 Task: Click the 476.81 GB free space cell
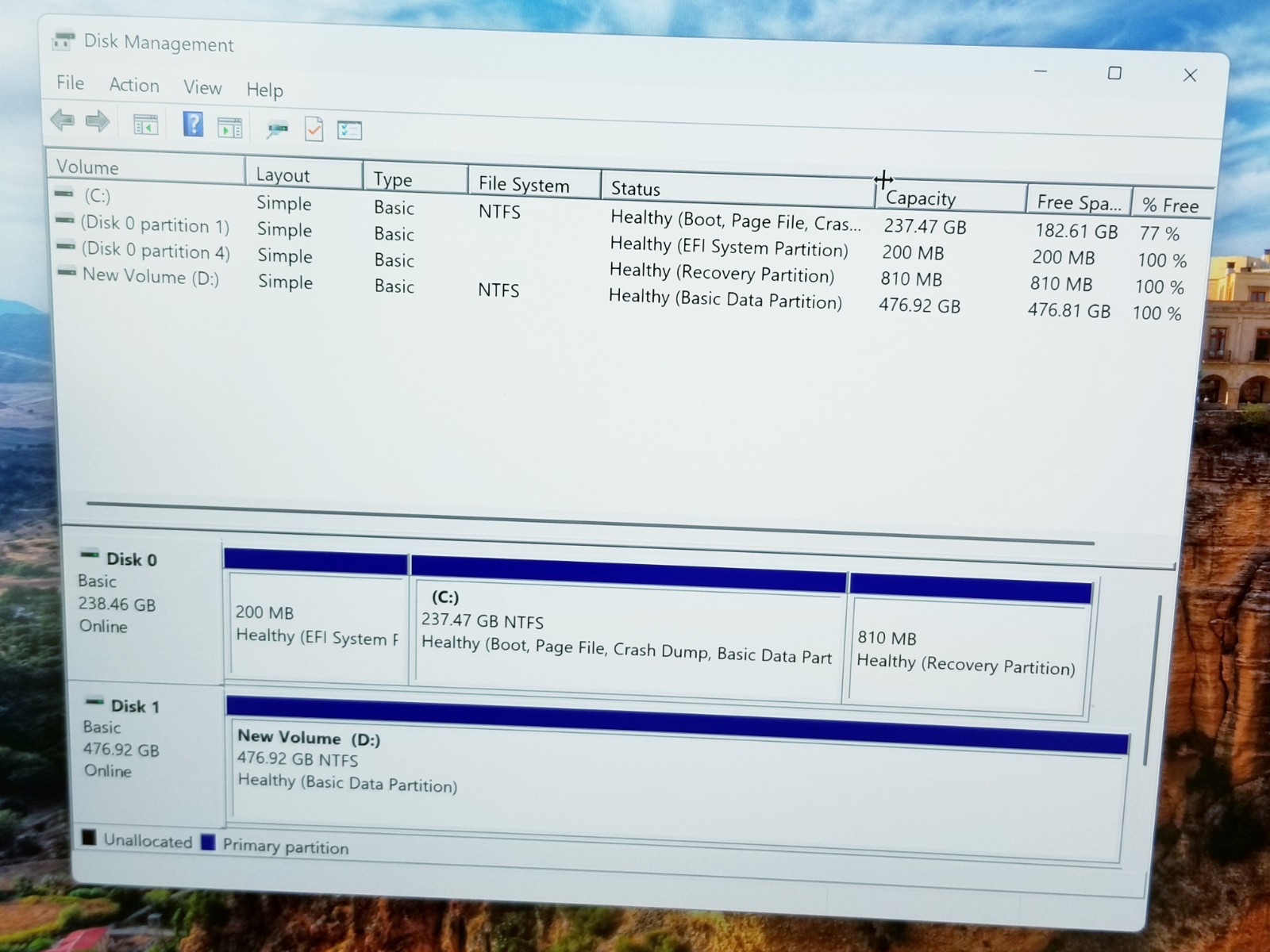pyautogui.click(x=1069, y=309)
